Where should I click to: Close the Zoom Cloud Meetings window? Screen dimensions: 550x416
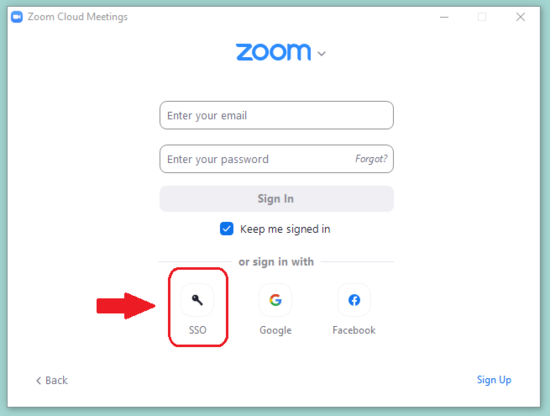[x=521, y=17]
